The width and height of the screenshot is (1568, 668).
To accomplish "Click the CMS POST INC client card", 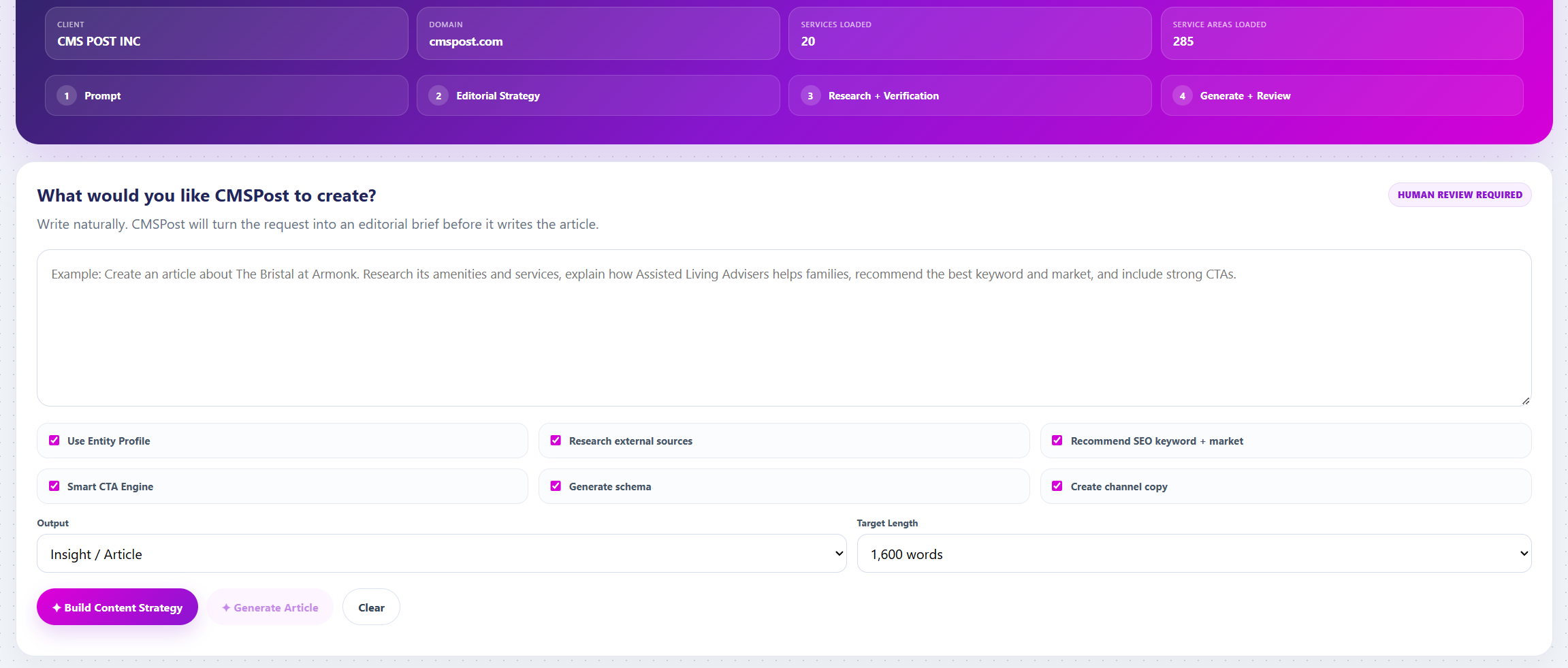I will pos(226,33).
